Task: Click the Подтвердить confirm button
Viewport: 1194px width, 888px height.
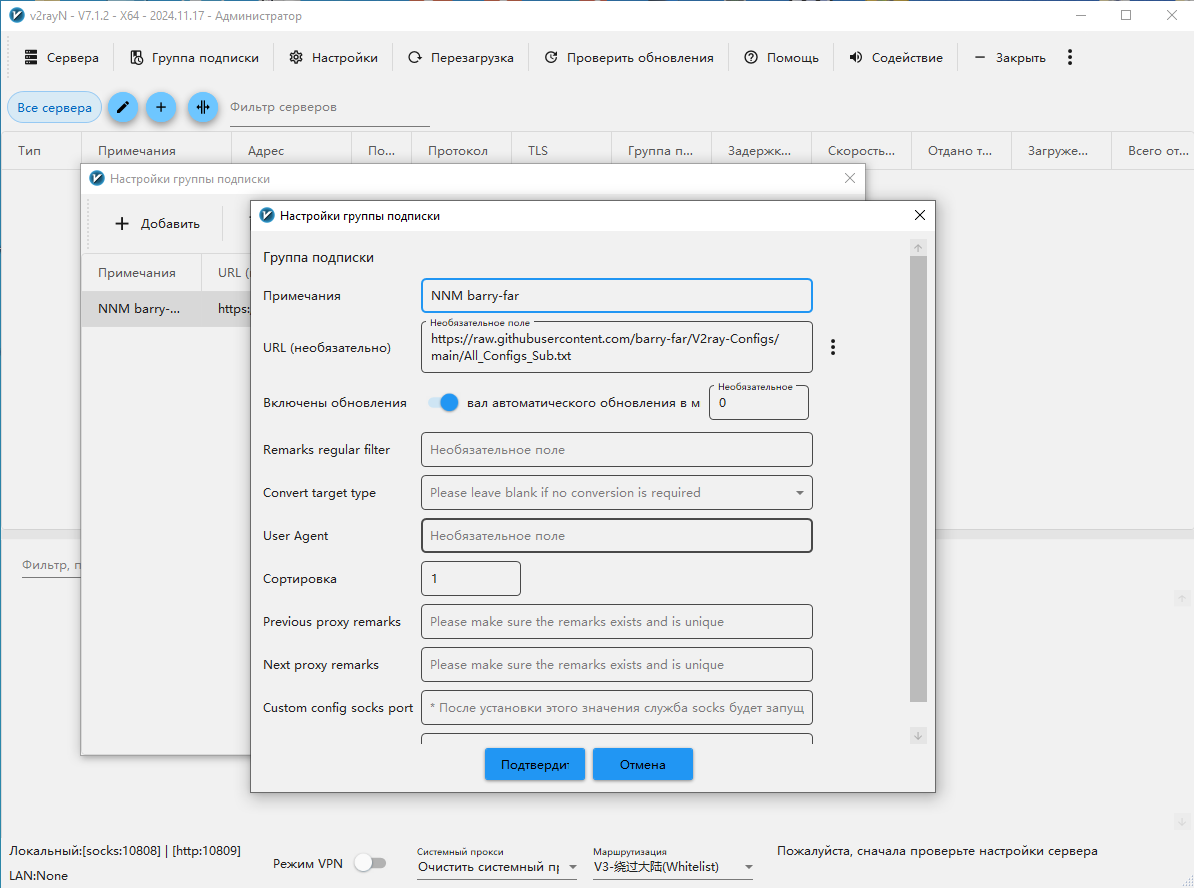Action: [535, 765]
